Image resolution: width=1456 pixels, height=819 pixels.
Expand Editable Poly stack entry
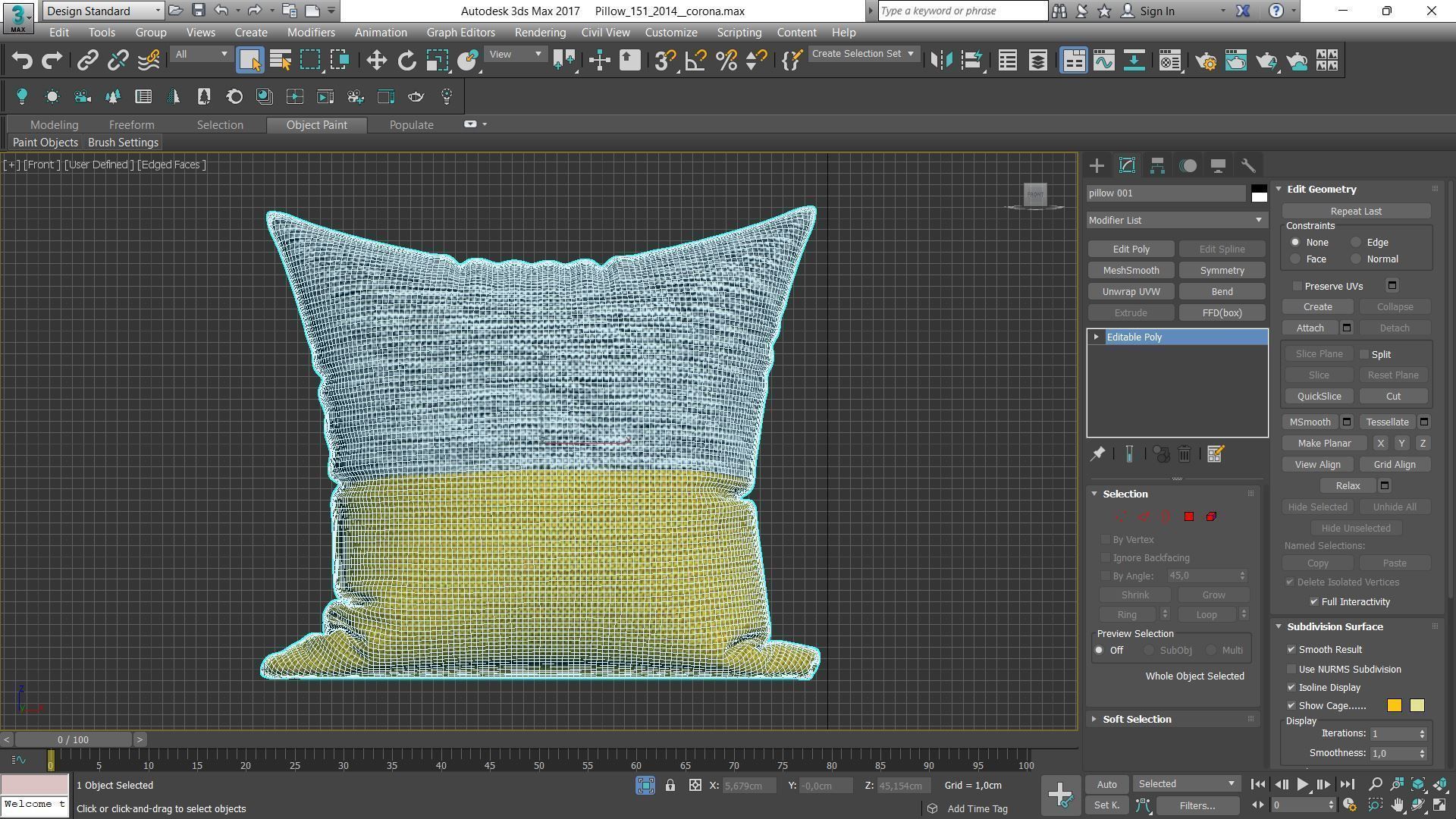pyautogui.click(x=1096, y=337)
